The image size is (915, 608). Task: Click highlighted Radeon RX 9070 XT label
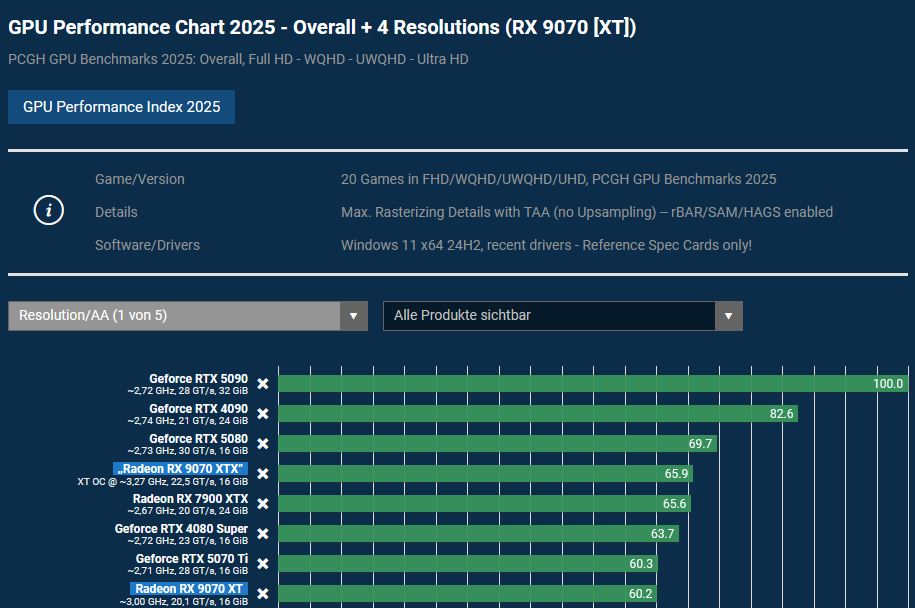click(189, 589)
